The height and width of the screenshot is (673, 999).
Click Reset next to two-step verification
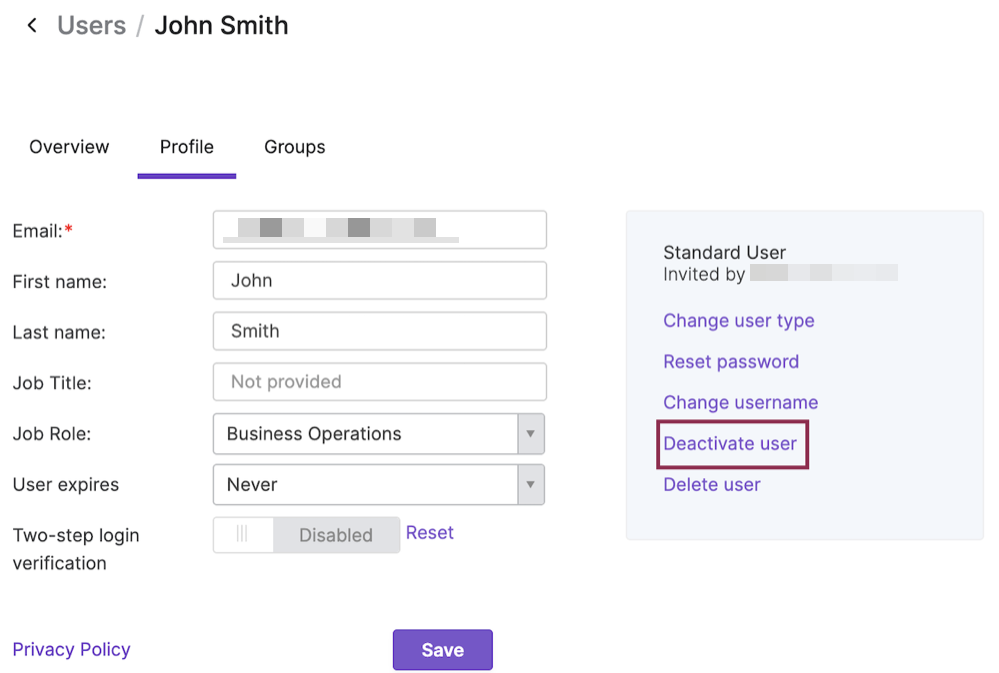tap(429, 532)
